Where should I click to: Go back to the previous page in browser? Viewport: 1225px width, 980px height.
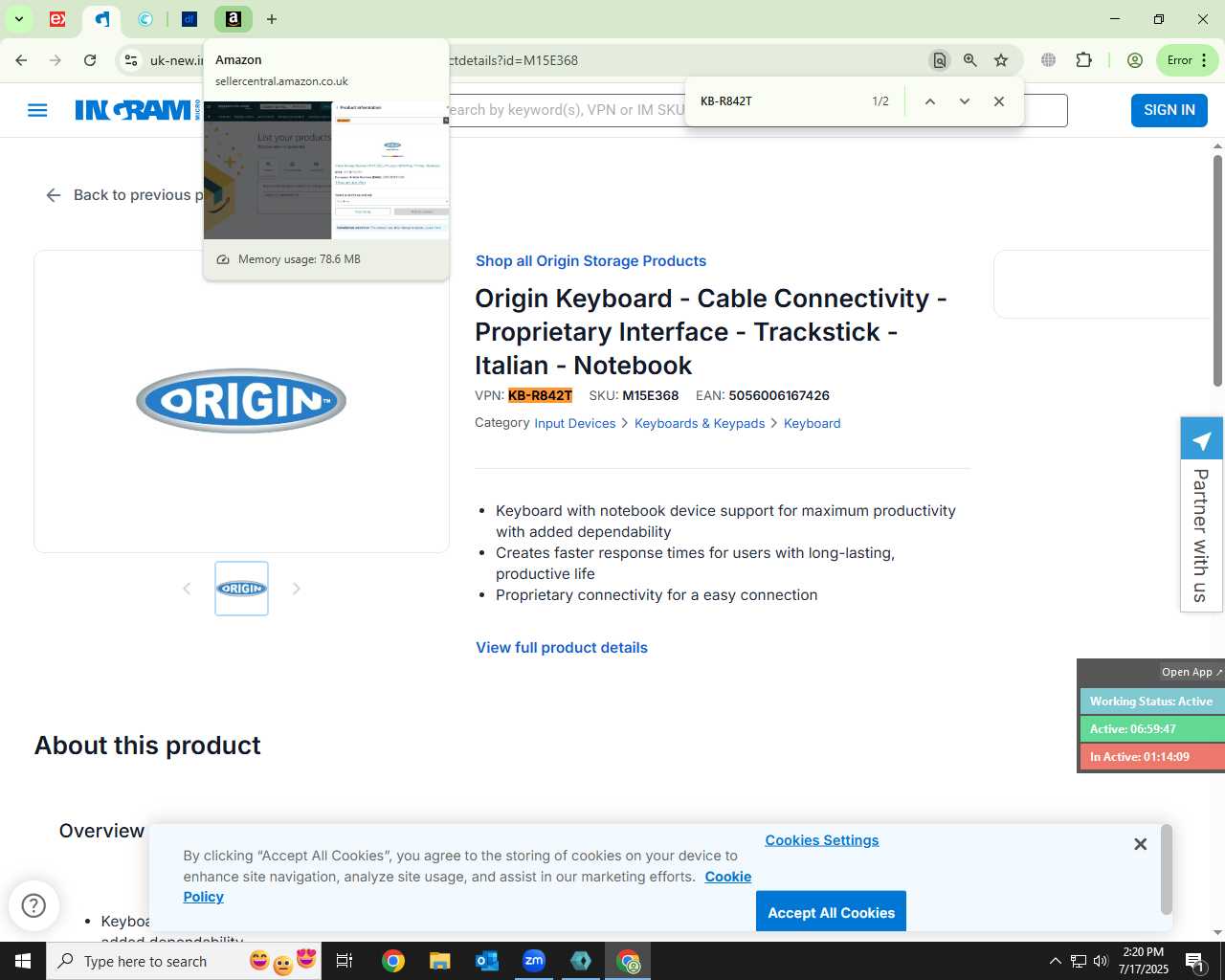click(21, 60)
